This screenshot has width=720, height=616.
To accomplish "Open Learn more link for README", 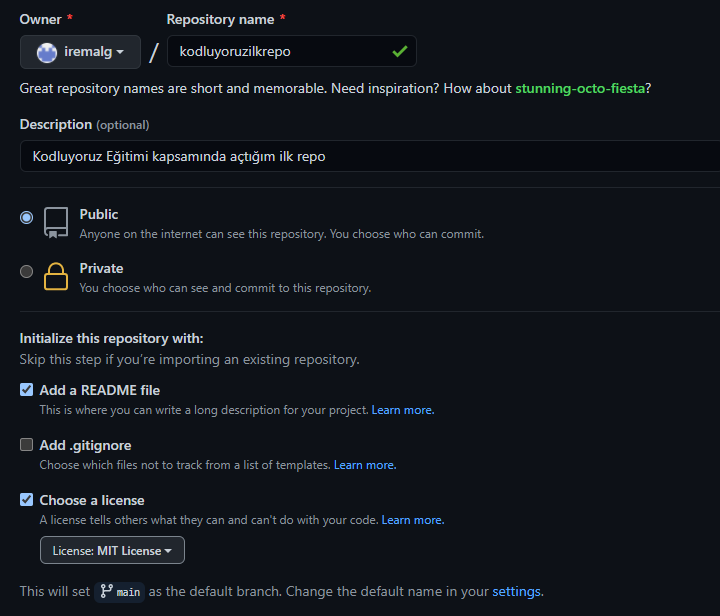I will (403, 410).
